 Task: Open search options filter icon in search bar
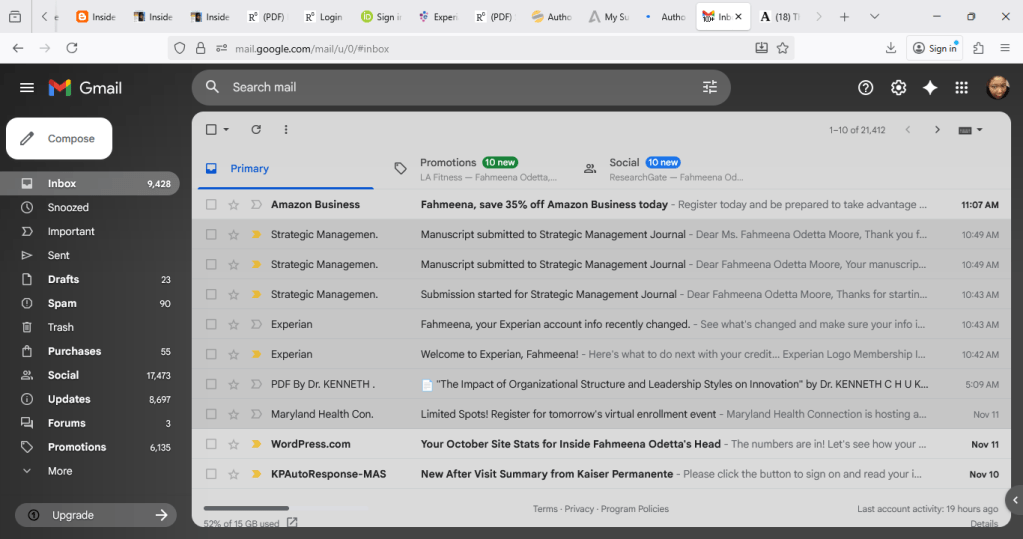pos(710,87)
